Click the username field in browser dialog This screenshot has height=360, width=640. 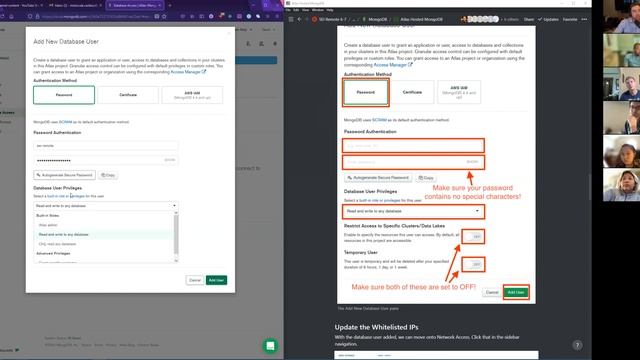tap(106, 145)
